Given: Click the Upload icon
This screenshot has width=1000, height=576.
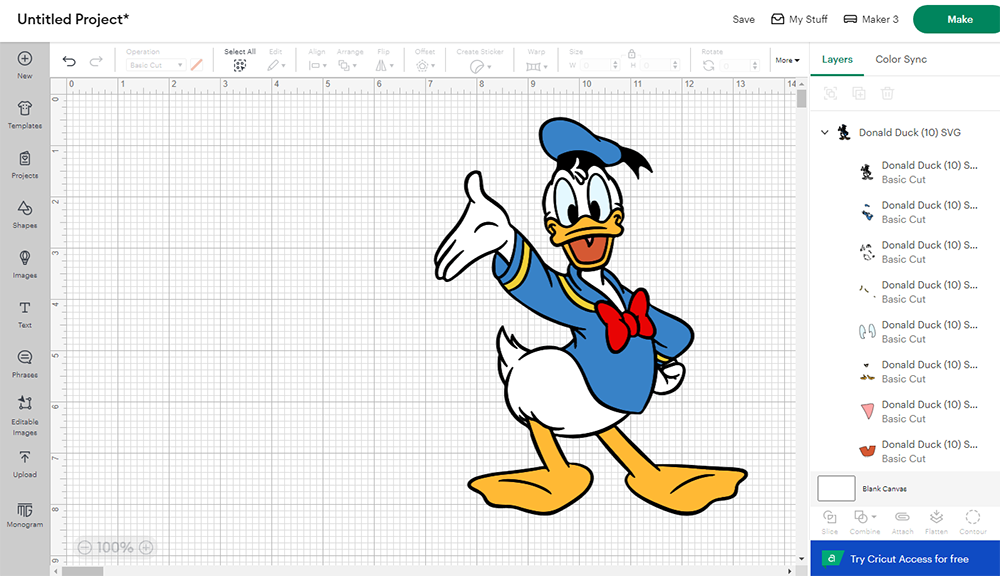Looking at the screenshot, I should [25, 463].
